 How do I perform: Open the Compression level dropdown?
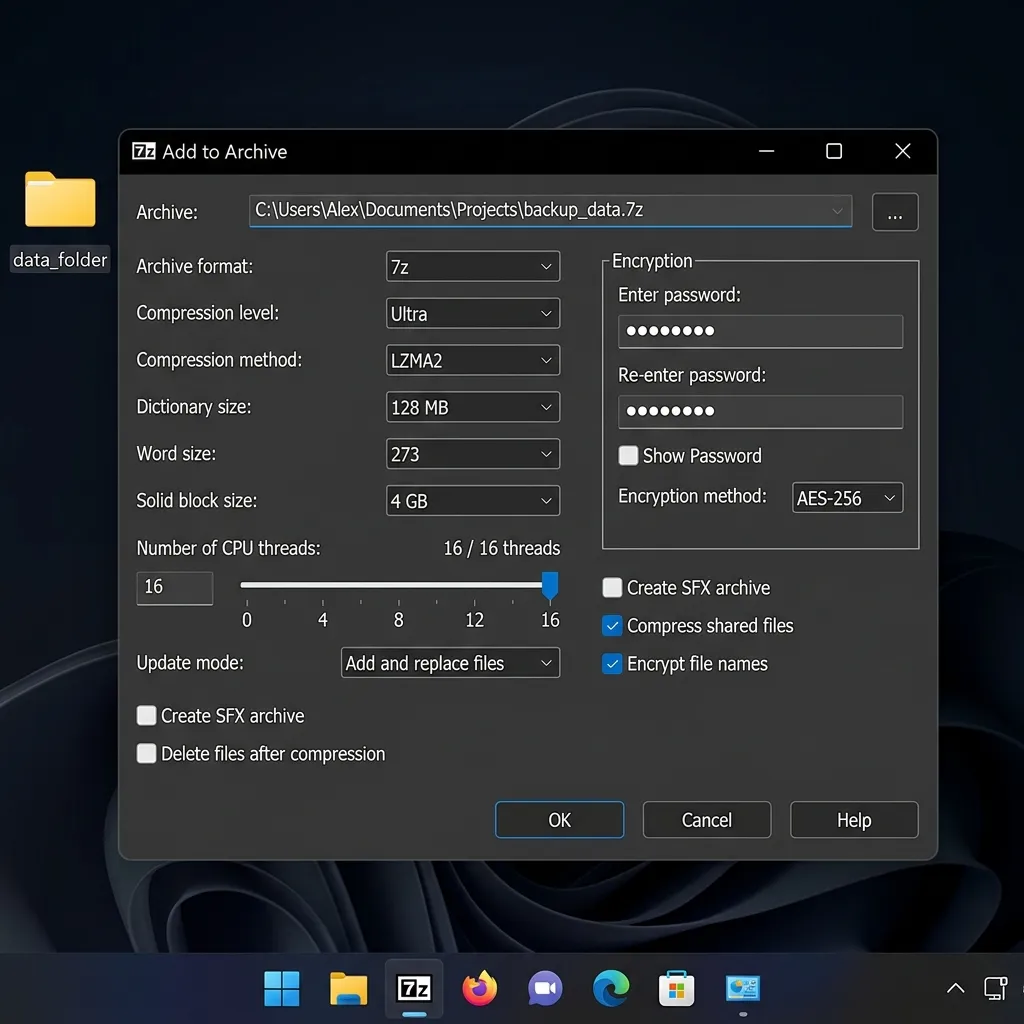[x=473, y=313]
